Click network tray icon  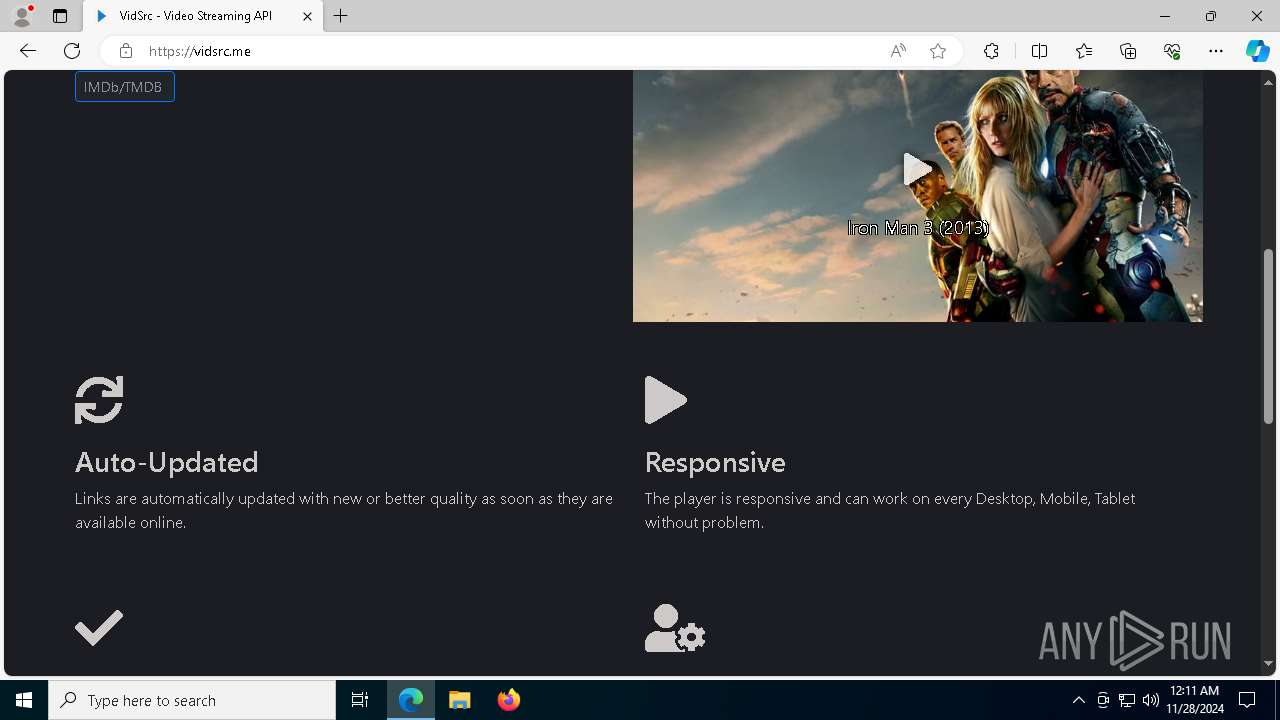coord(1127,700)
